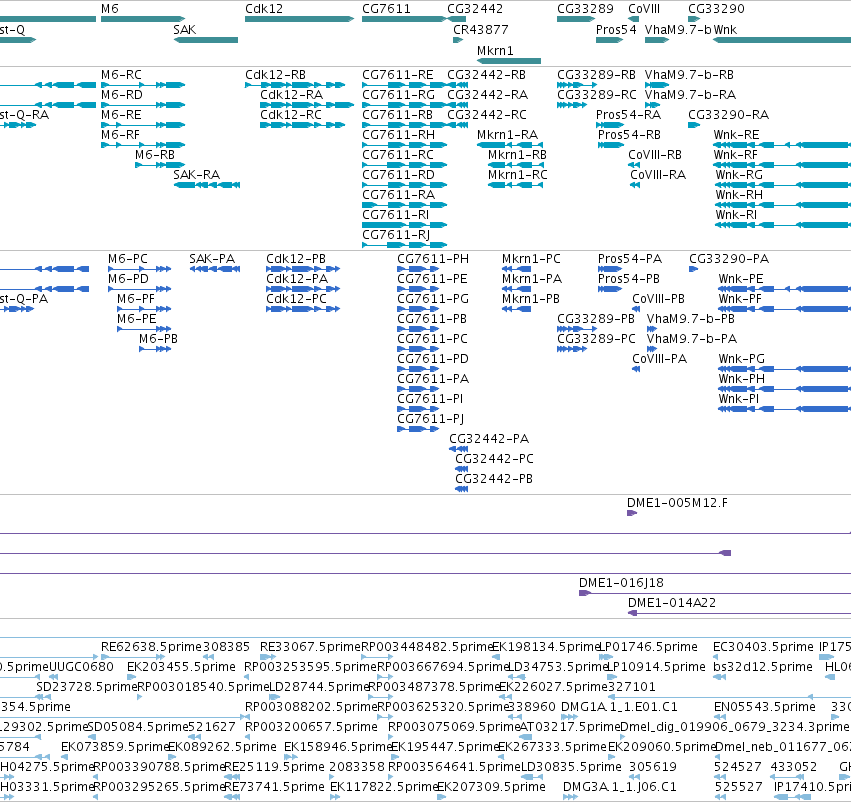The height and width of the screenshot is (802, 851).
Task: Click protein CG7611-PJ
Action: pos(418,429)
